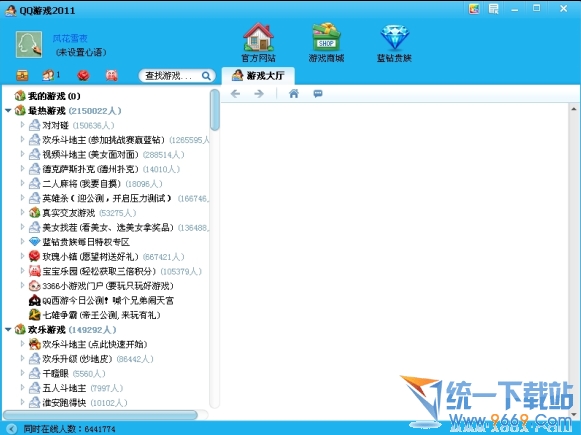Click the chat bubble icon in toolbar
Screen dimensions: 581x435
318,94
